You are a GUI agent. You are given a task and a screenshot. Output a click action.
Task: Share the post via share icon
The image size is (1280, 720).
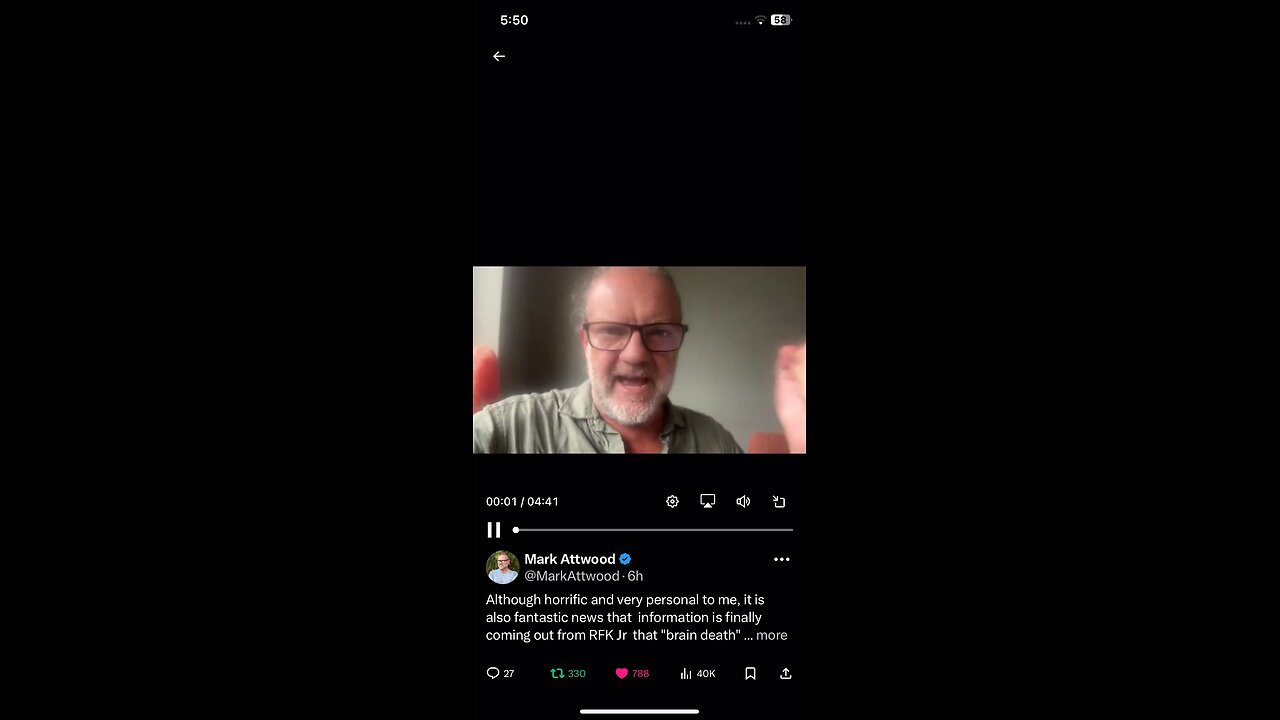tap(786, 673)
